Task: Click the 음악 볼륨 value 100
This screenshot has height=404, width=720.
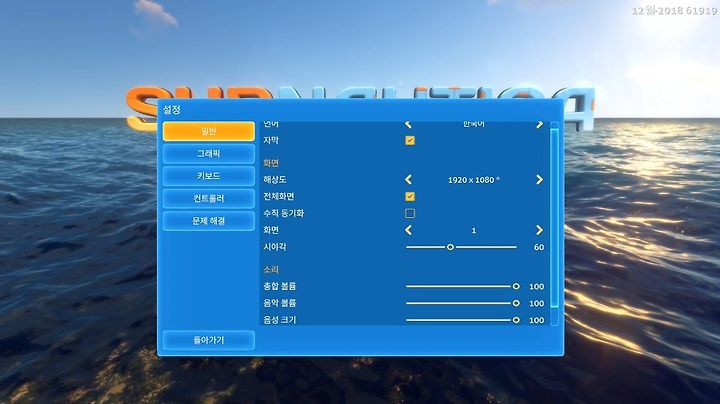Action: pos(537,303)
